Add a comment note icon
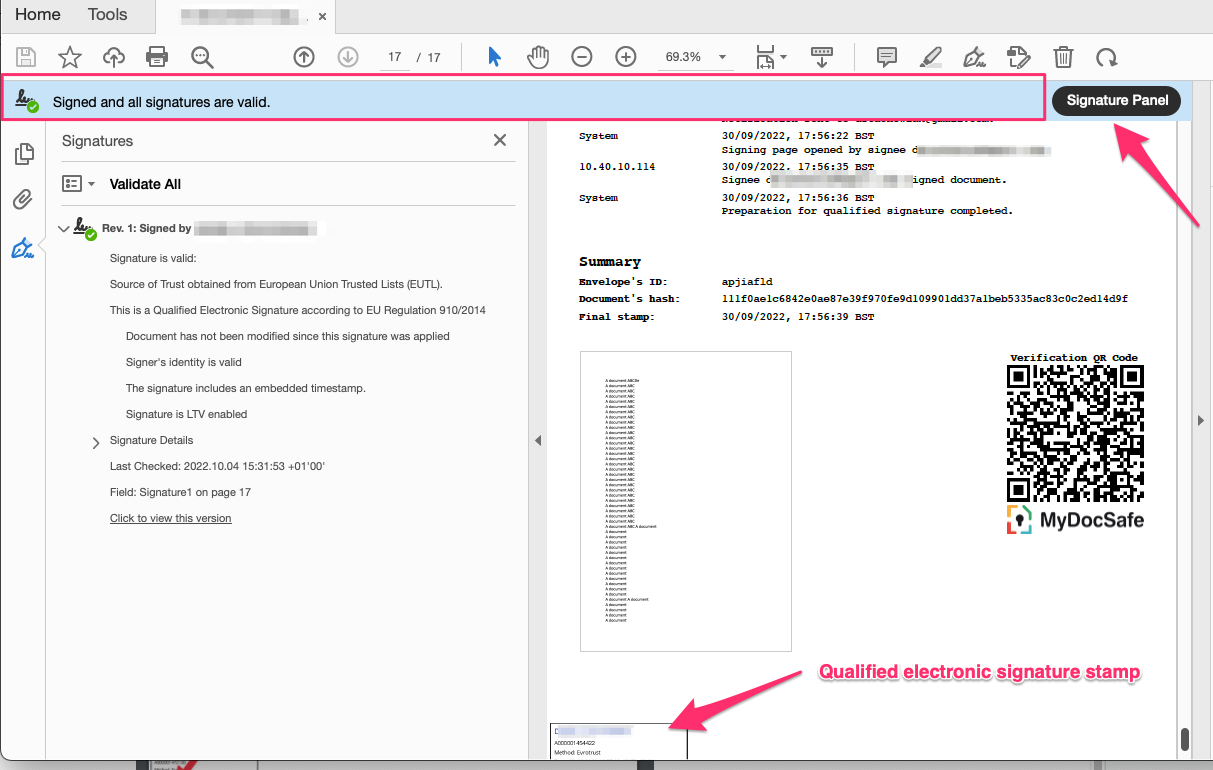Image resolution: width=1213 pixels, height=770 pixels. [x=886, y=57]
